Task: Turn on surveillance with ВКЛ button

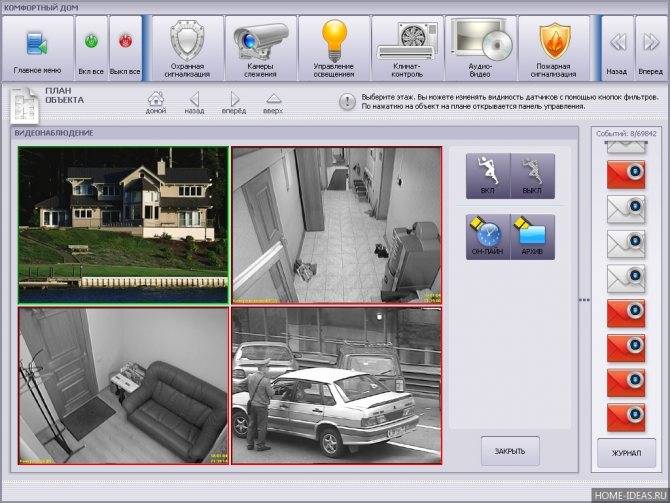Action: (x=487, y=176)
